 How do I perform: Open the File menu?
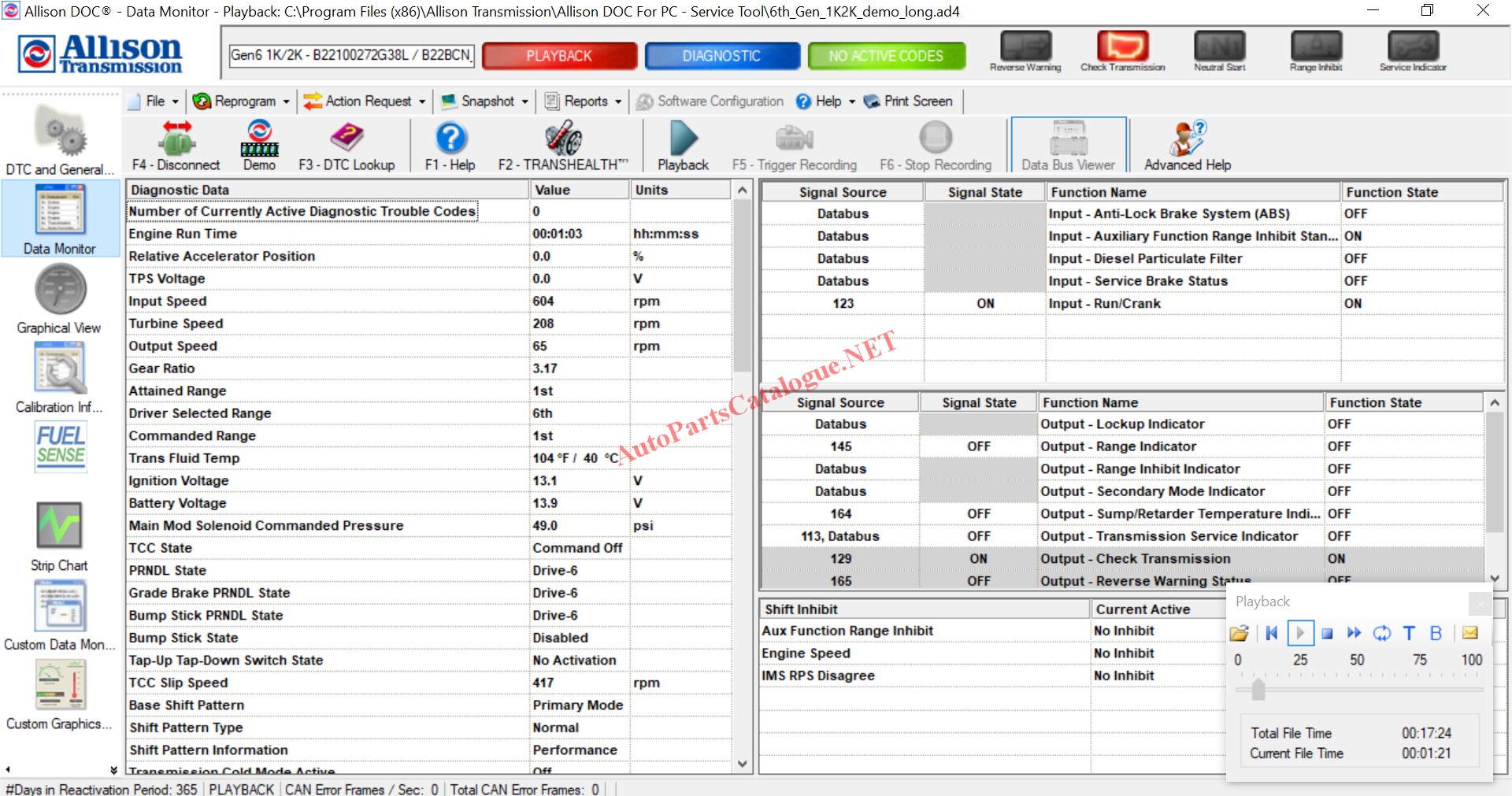pos(155,102)
